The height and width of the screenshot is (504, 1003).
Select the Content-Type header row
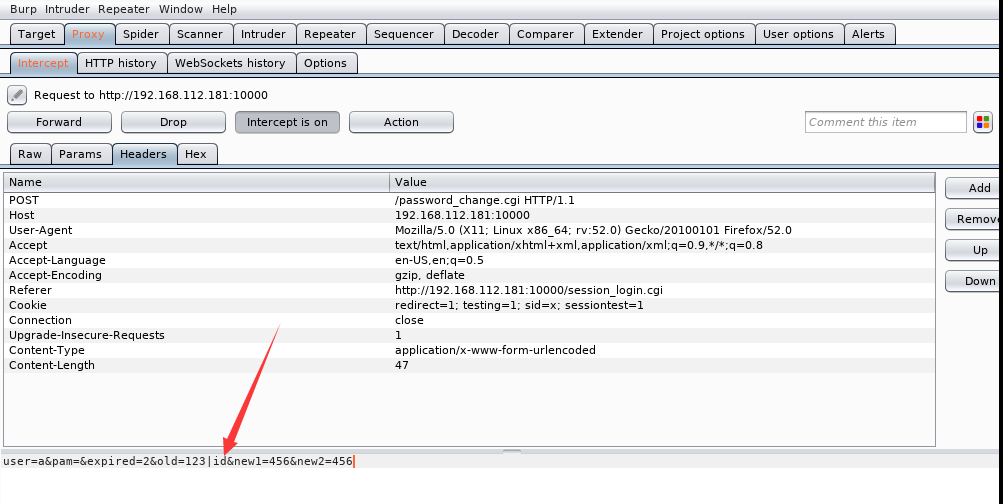pyautogui.click(x=470, y=350)
